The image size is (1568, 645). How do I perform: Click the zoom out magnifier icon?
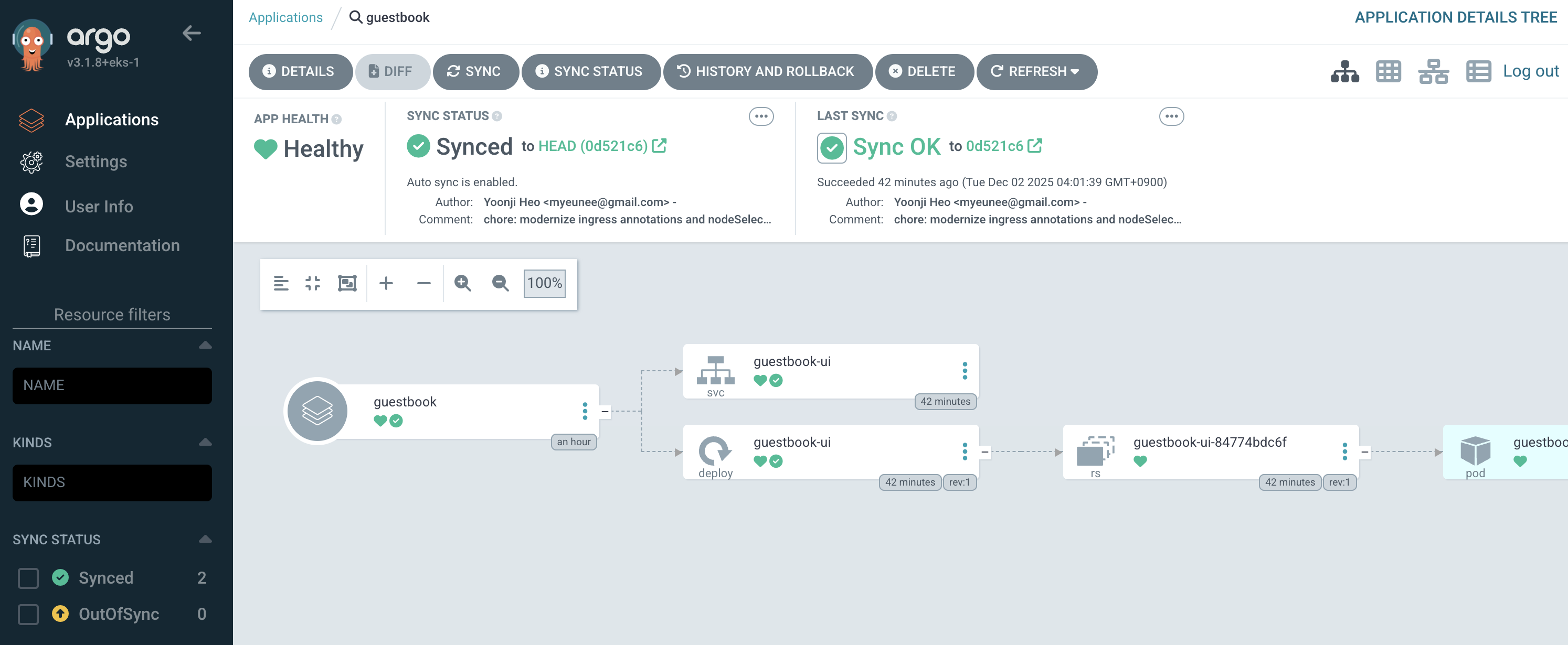click(500, 283)
